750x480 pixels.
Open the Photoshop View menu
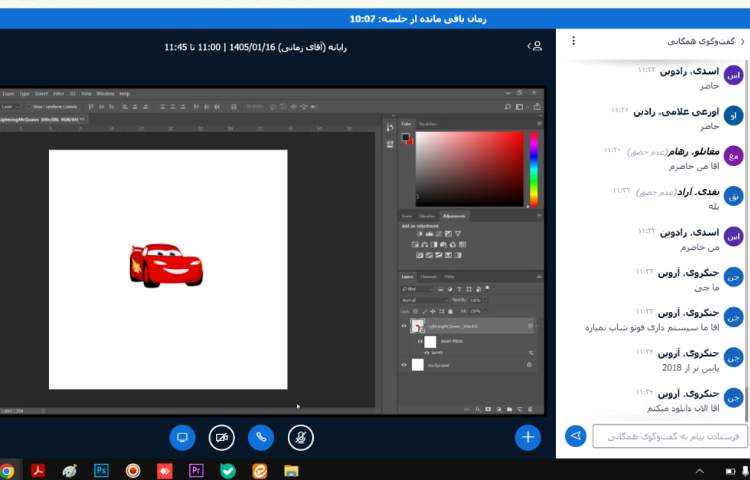point(86,94)
